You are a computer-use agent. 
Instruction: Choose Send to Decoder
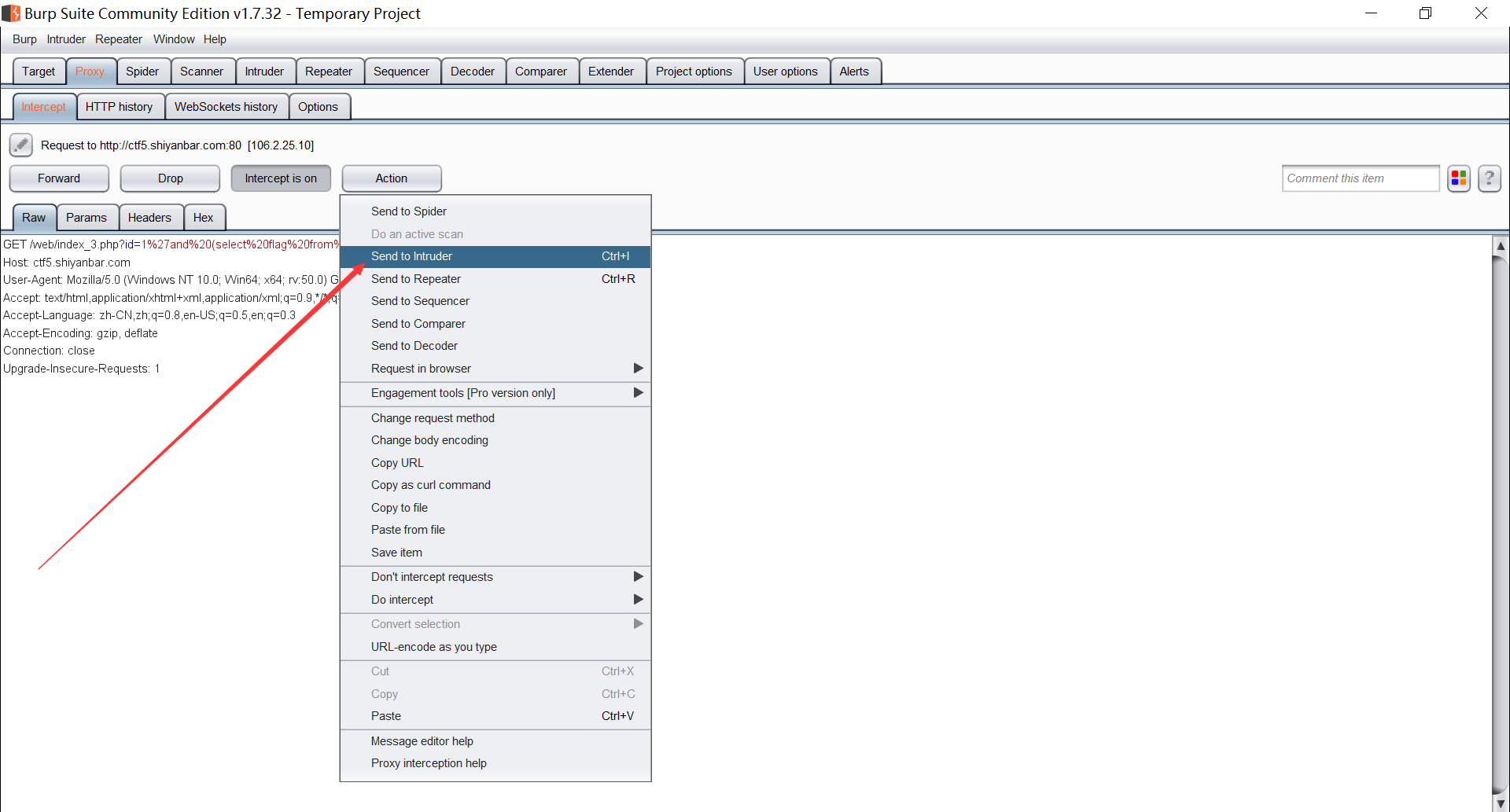pyautogui.click(x=495, y=346)
